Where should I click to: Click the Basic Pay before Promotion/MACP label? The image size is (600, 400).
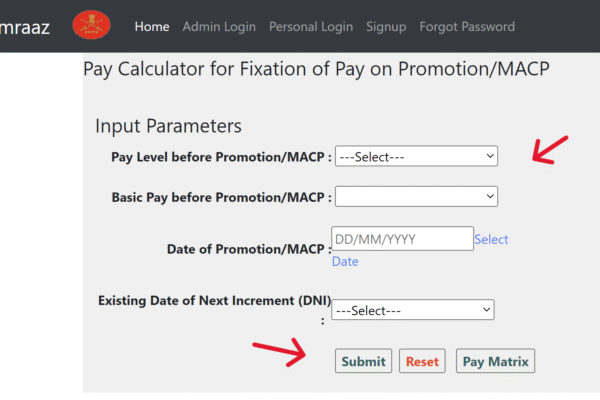click(221, 197)
